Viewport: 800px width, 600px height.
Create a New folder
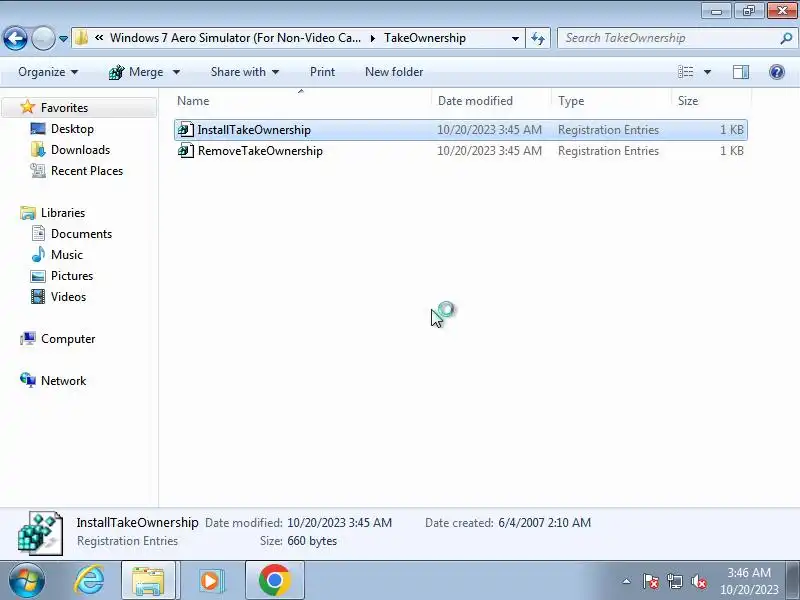[x=394, y=72]
